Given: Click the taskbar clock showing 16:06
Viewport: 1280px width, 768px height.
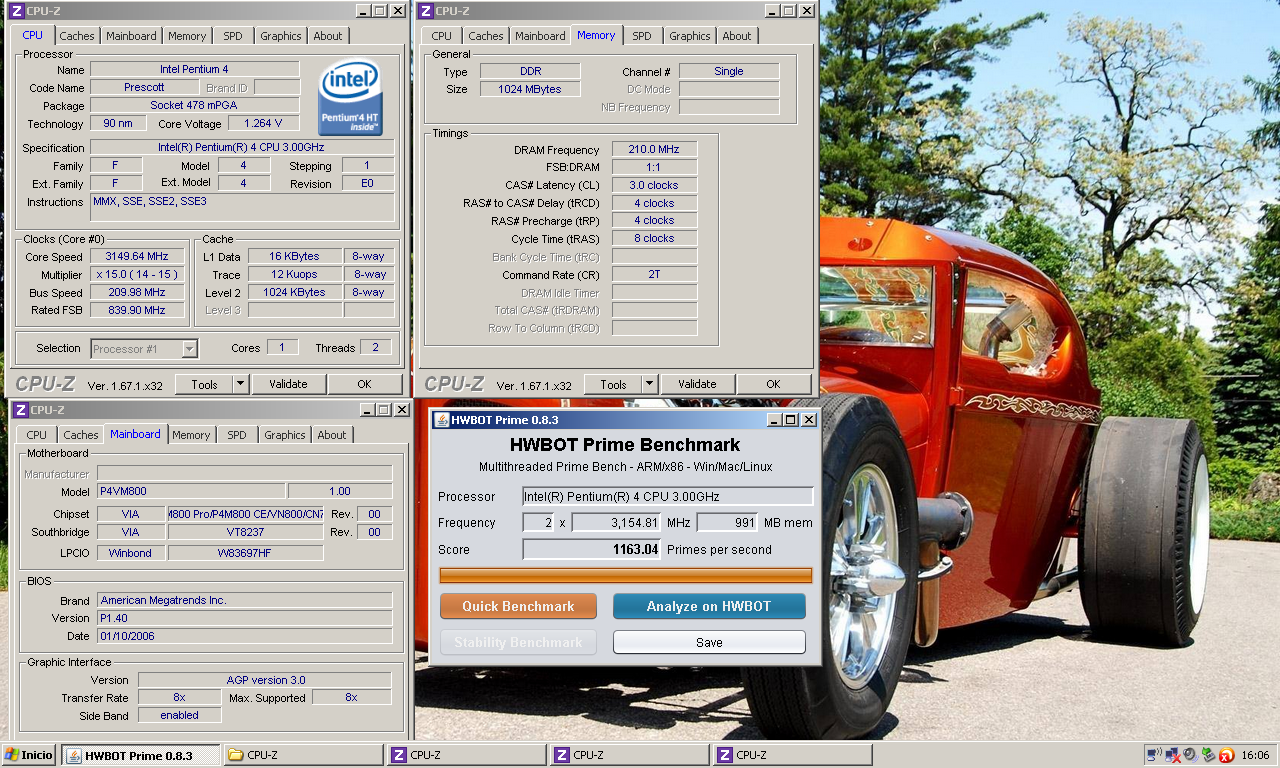Looking at the screenshot, I should tap(1255, 755).
